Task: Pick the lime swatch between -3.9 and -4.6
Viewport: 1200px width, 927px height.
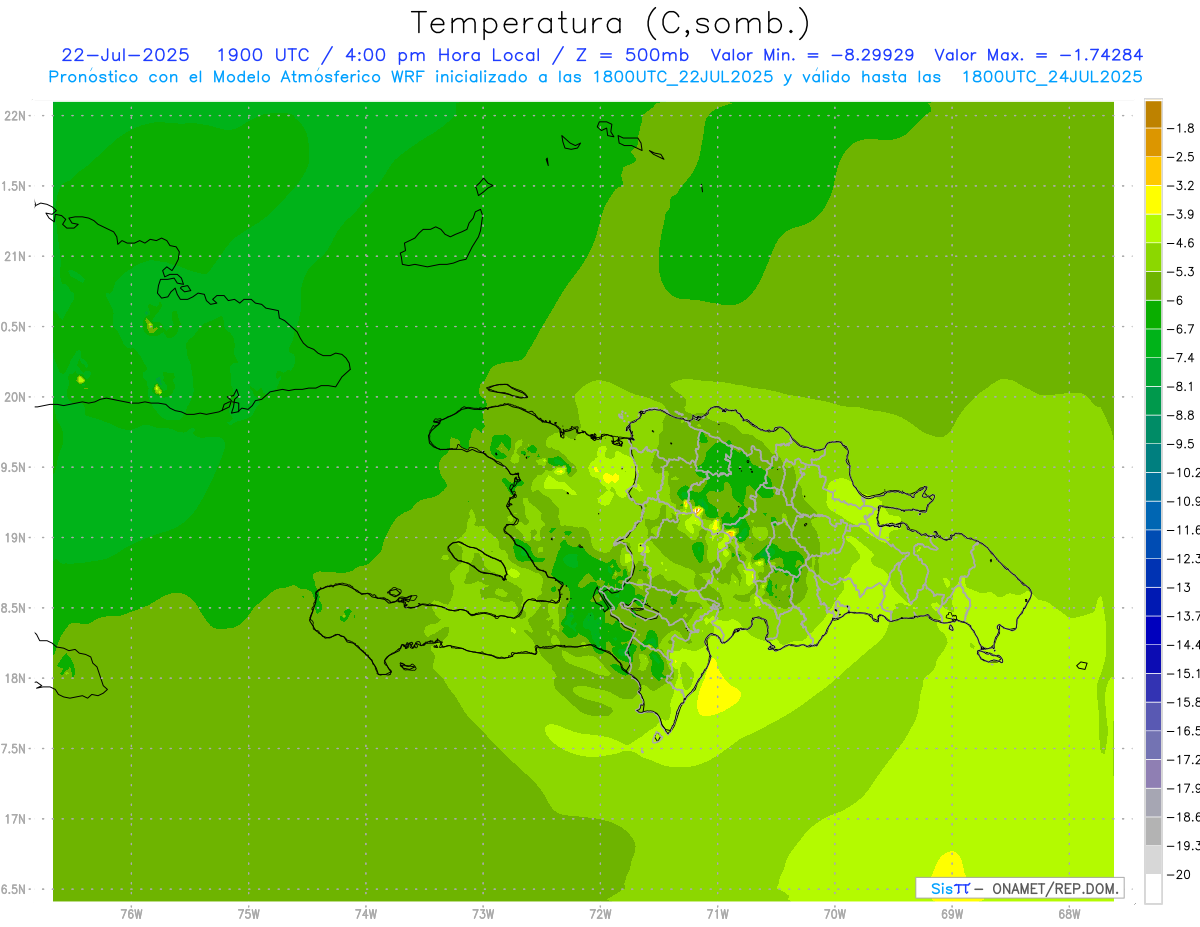Action: tap(1153, 229)
